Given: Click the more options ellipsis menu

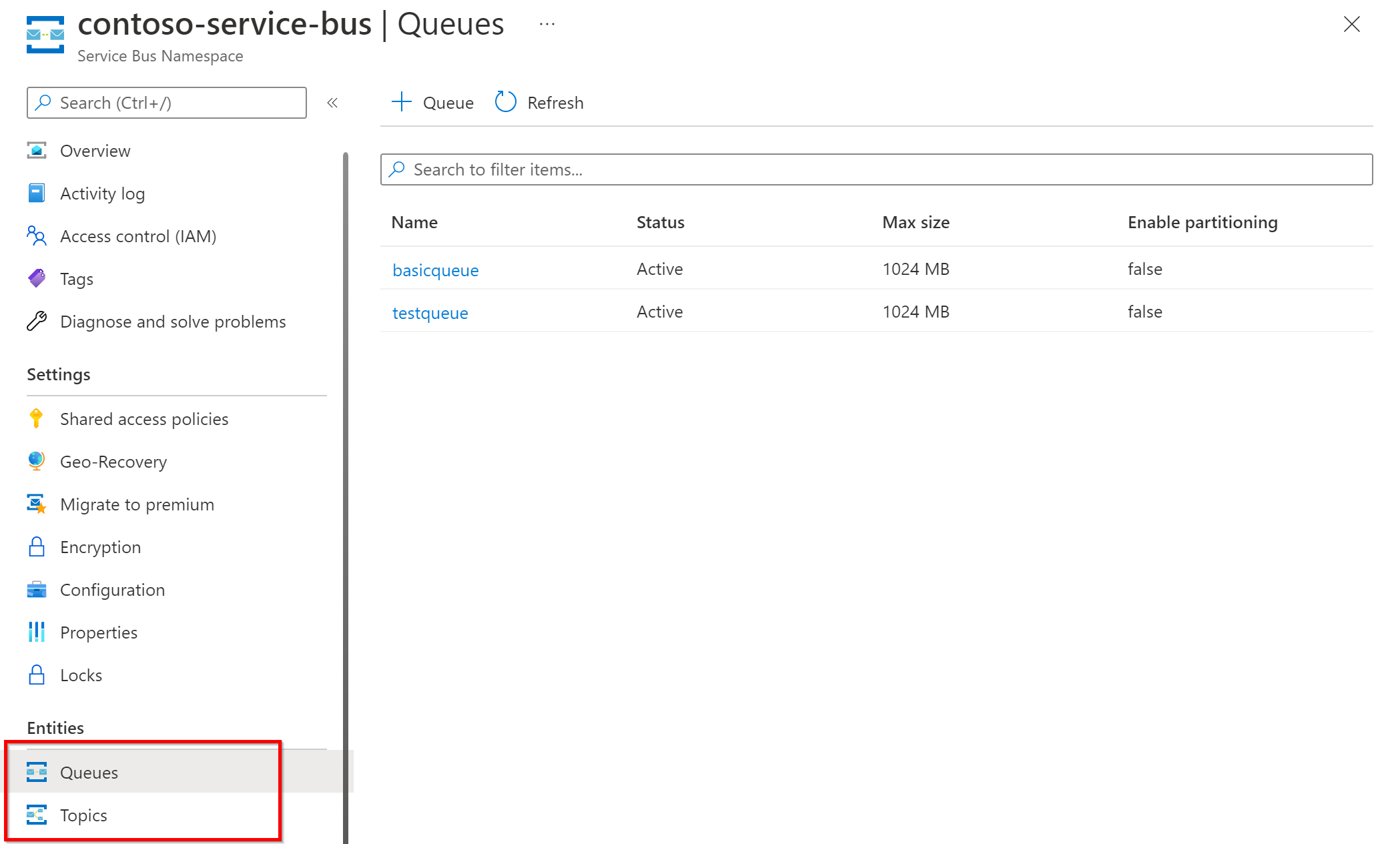Looking at the screenshot, I should (x=547, y=28).
